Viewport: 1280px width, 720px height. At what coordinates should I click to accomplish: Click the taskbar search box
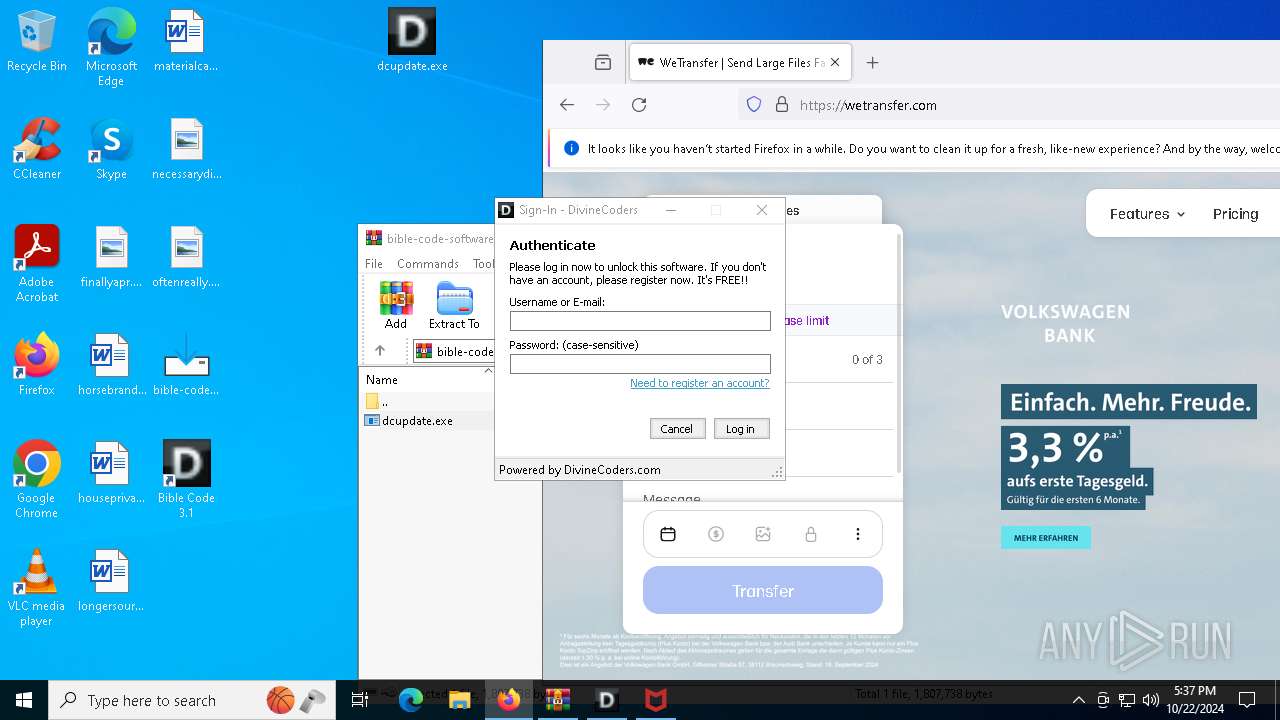point(192,700)
